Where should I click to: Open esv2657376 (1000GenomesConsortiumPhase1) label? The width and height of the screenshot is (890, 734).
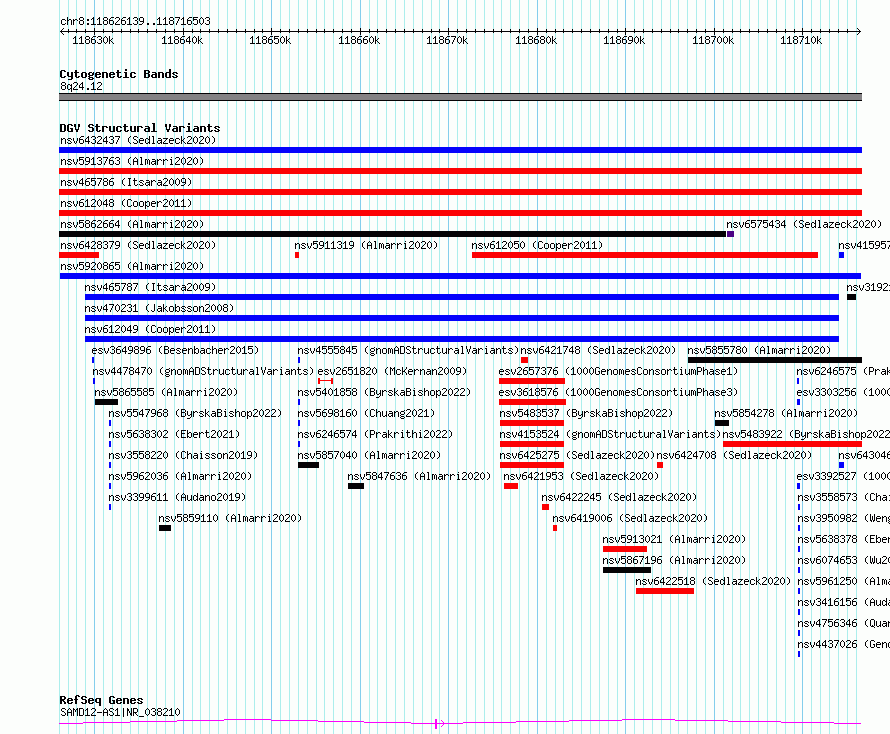point(618,371)
